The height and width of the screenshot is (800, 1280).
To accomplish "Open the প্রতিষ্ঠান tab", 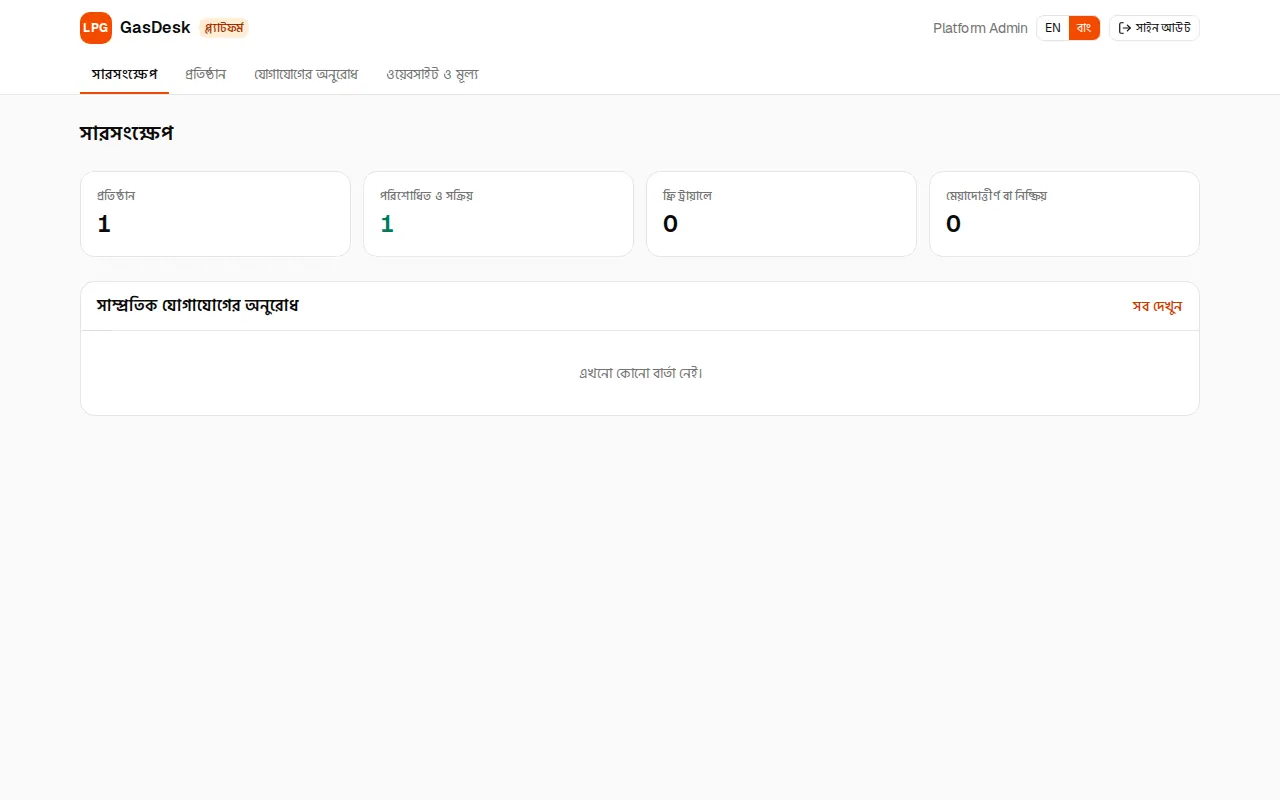I will click(x=206, y=75).
